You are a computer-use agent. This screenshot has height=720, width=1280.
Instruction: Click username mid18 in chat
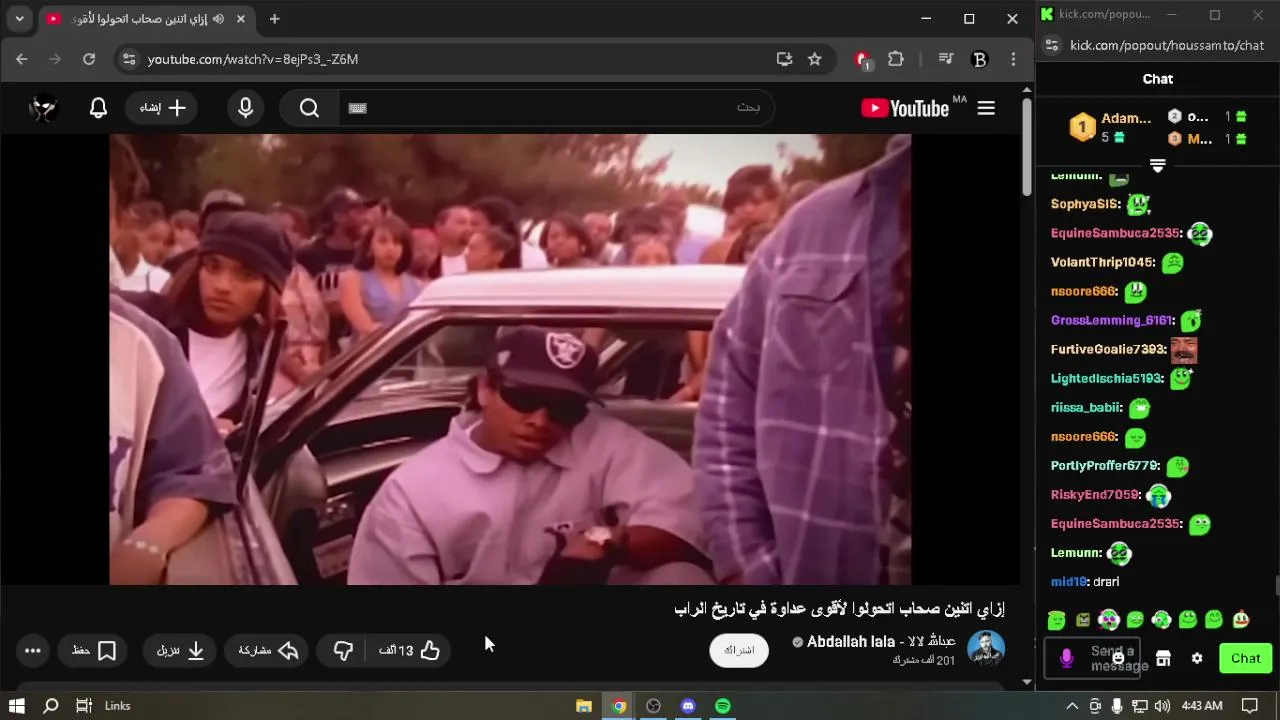click(1068, 581)
